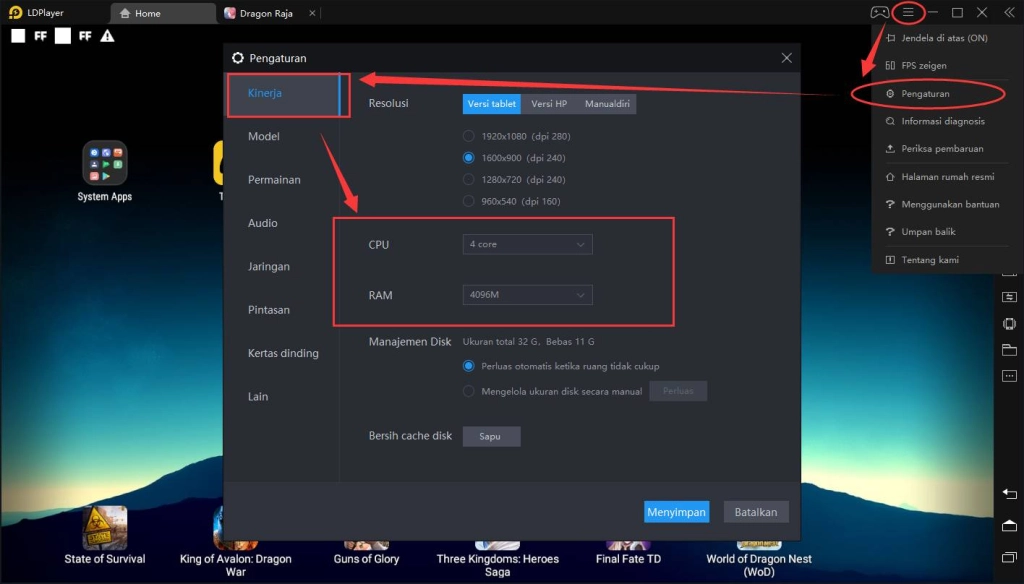Launch Guns of Glory game icon
Screen dimensions: 1024x584
coord(366,544)
